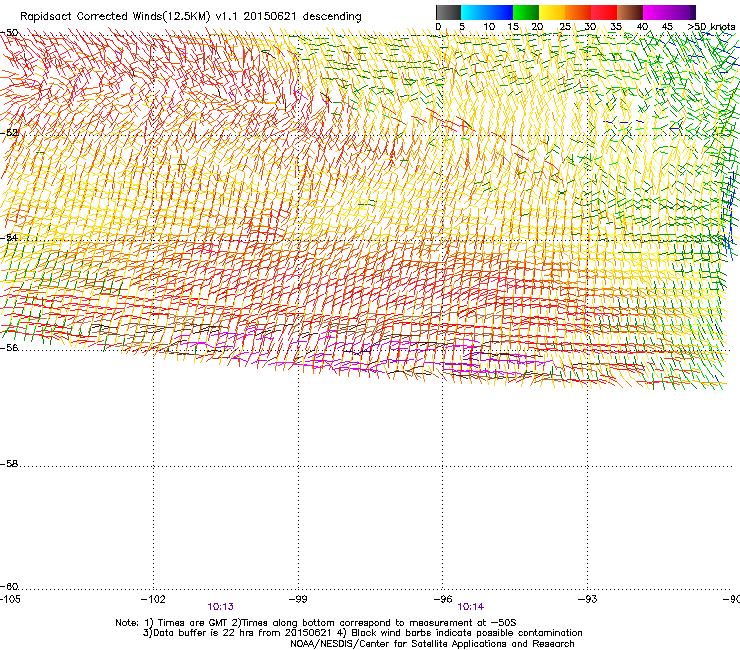
Task: Click the yellow 20-25 knots legend swatch
Action: pyautogui.click(x=552, y=12)
